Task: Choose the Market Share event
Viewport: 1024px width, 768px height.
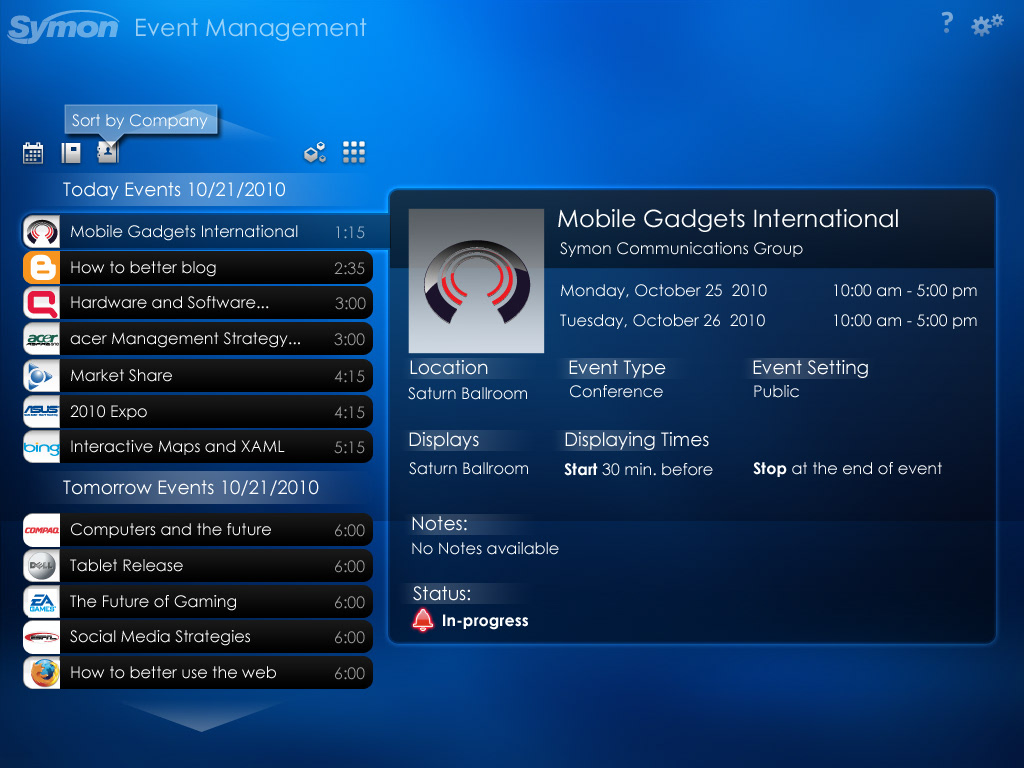Action: click(197, 376)
